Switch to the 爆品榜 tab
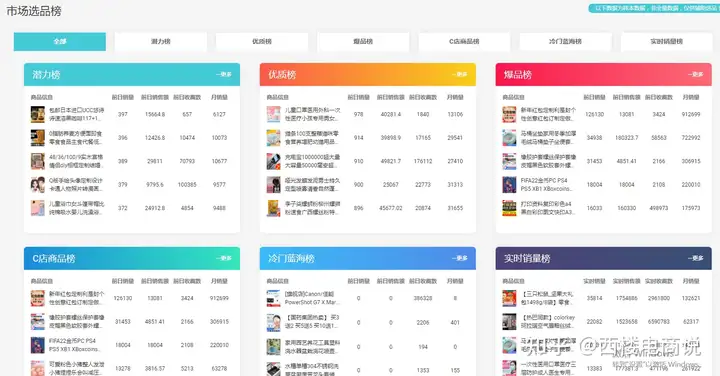 pos(363,41)
